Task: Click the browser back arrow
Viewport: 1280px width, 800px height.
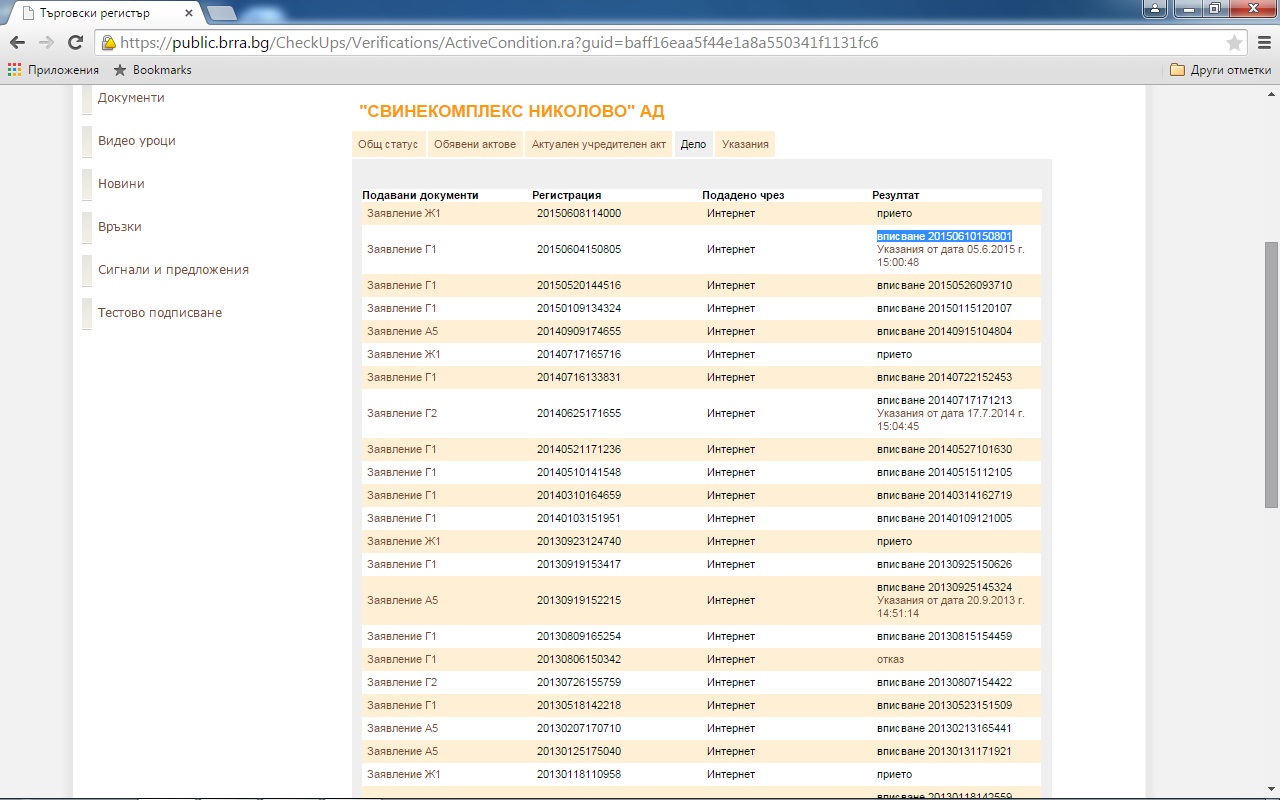Action: point(17,43)
